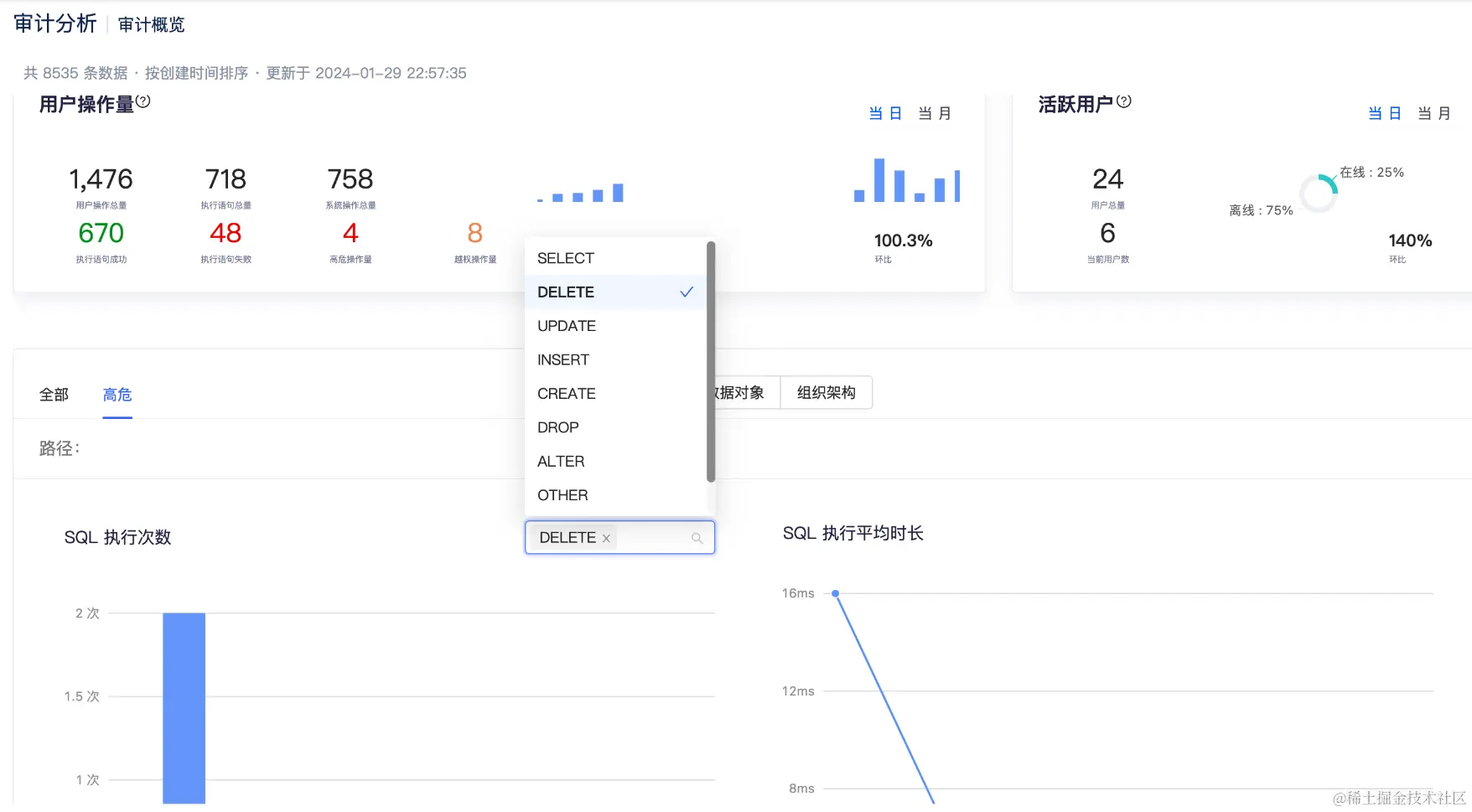1472x812 pixels.
Task: Click the 在线：25% label
Action: click(x=1372, y=172)
